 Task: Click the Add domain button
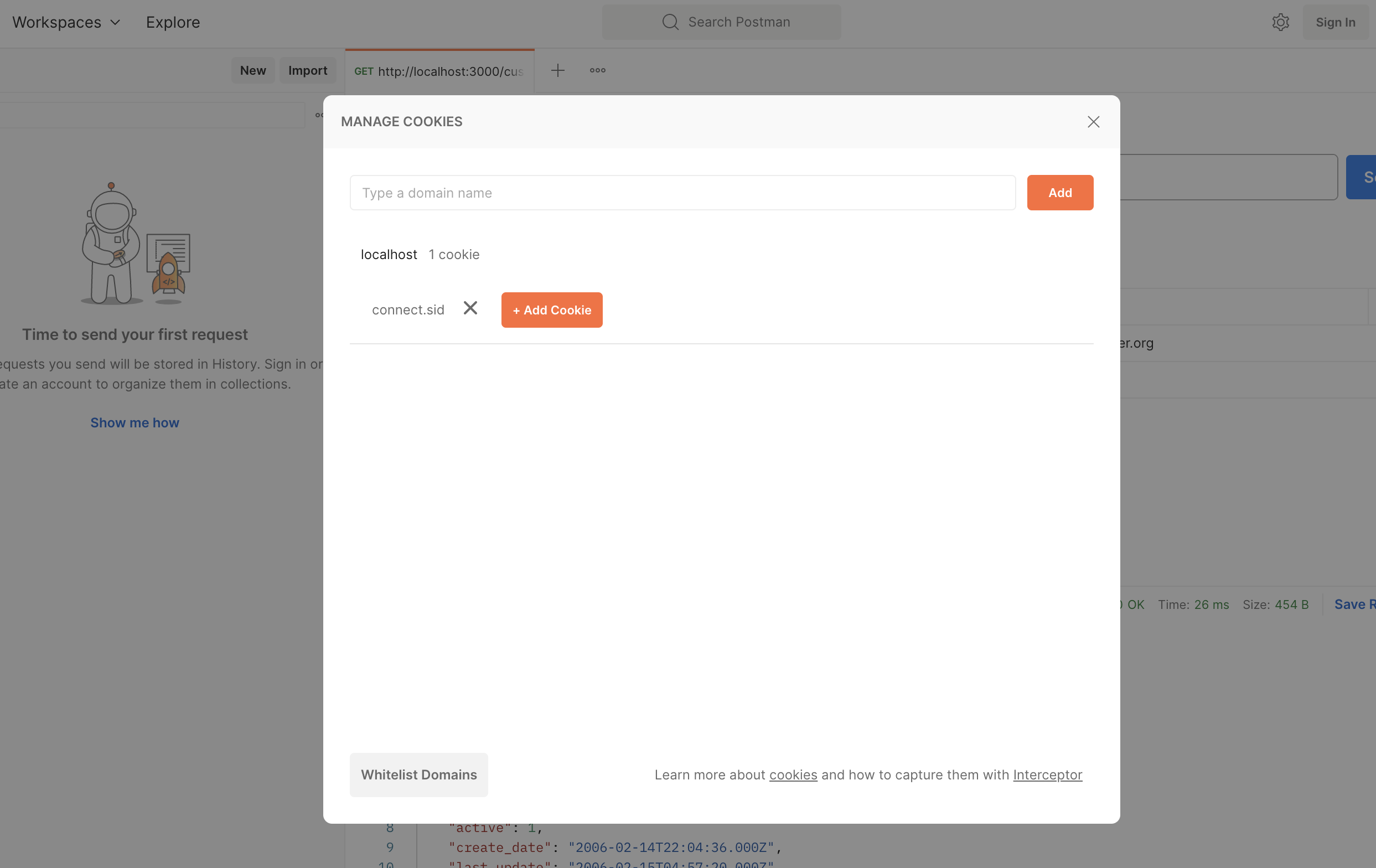tap(1059, 193)
